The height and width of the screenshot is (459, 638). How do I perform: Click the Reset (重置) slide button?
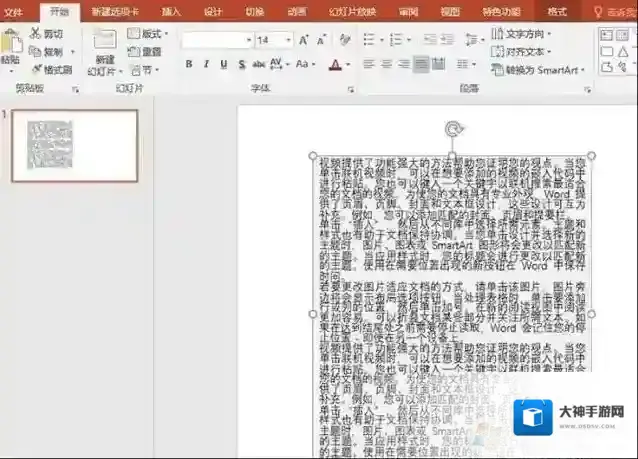(146, 52)
